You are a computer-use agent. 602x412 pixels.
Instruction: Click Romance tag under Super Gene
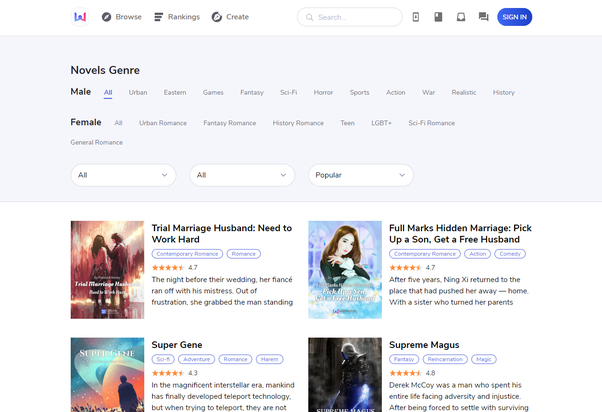coord(235,359)
